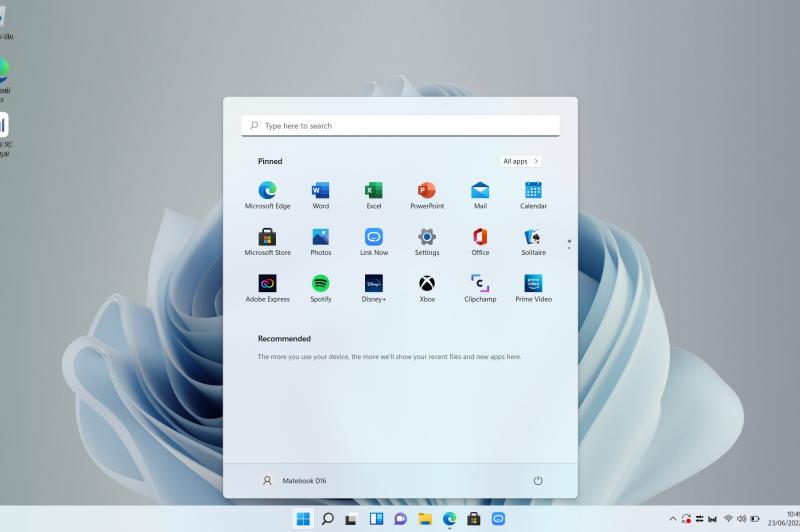Open the pinned Calendar app
This screenshot has width=800, height=532.
click(533, 195)
